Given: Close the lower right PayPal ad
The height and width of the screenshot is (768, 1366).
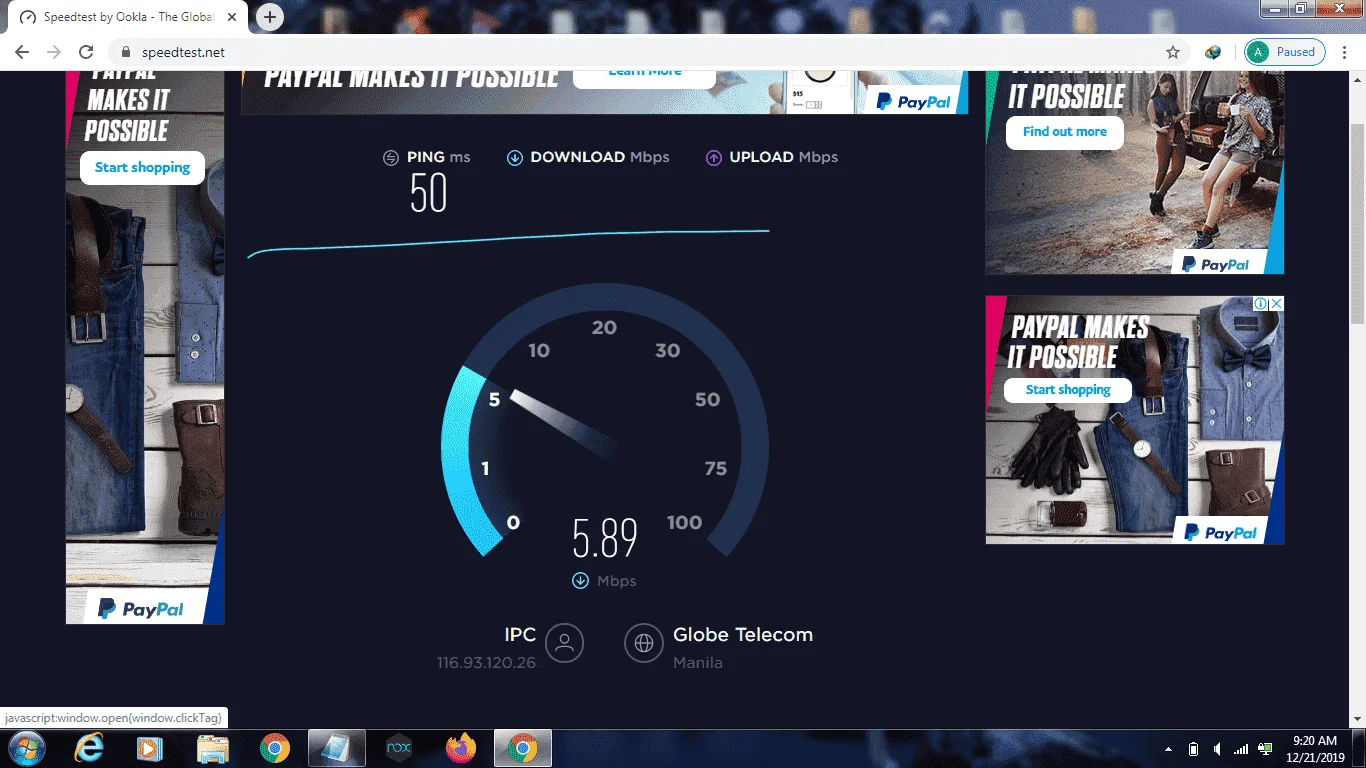Looking at the screenshot, I should (1277, 303).
